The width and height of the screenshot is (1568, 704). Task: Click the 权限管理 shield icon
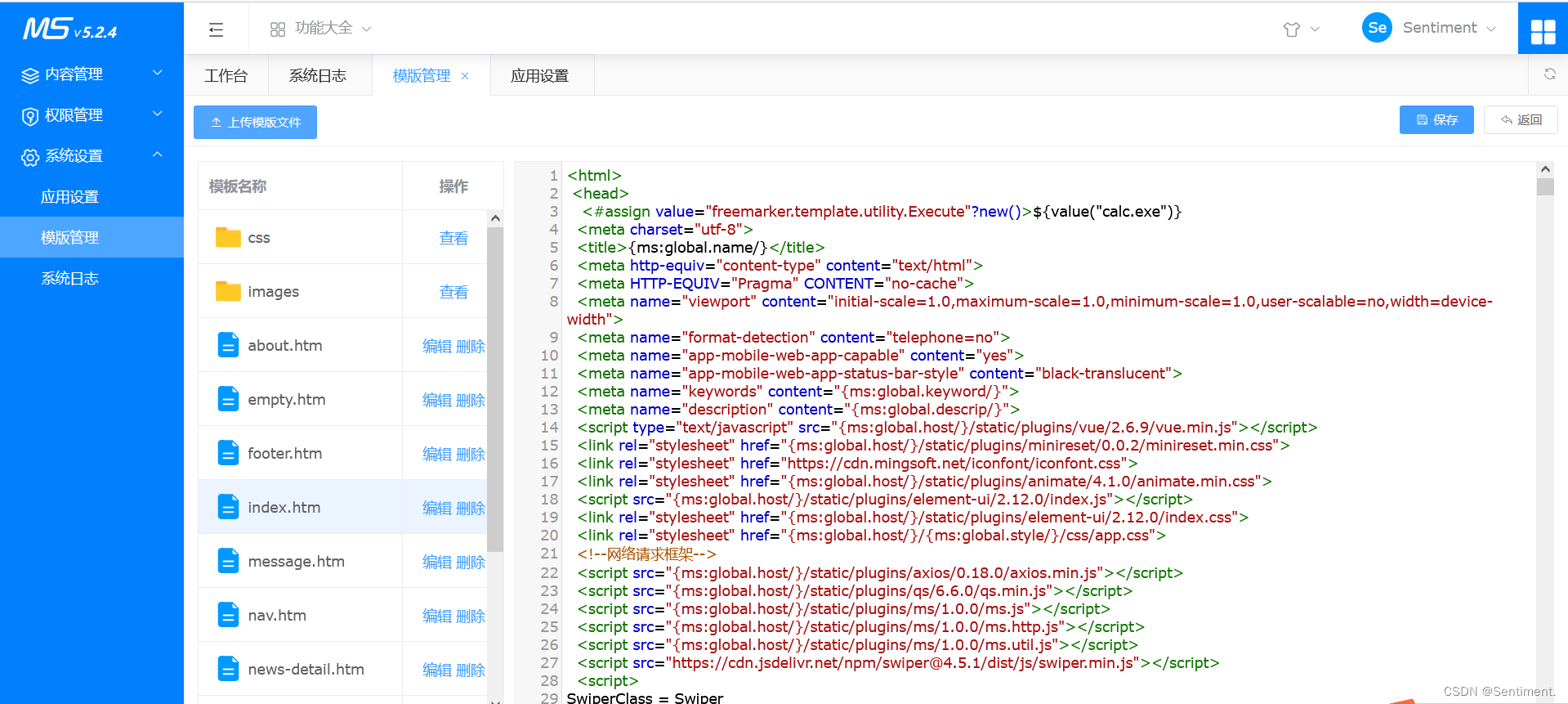pyautogui.click(x=30, y=116)
